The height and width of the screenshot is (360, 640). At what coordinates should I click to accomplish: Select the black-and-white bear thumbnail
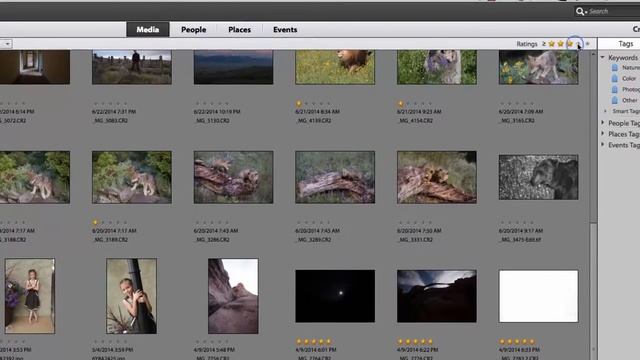[x=538, y=177]
